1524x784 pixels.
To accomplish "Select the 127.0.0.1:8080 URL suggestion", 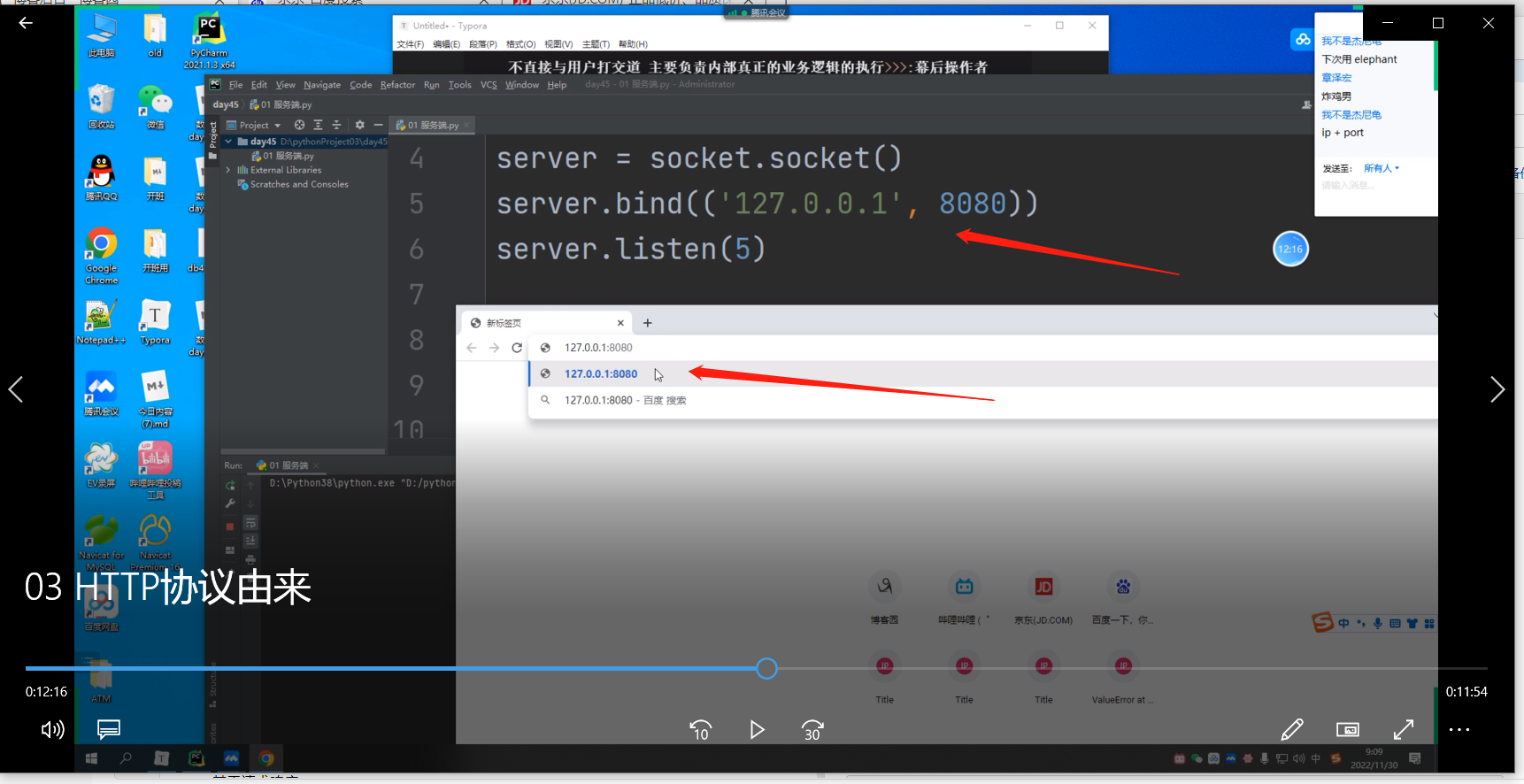I will [982, 374].
